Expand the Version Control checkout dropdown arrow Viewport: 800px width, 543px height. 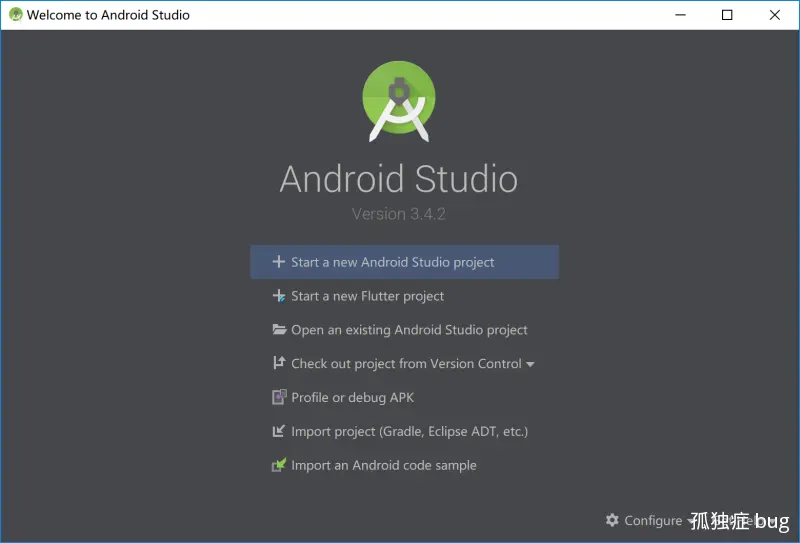530,364
